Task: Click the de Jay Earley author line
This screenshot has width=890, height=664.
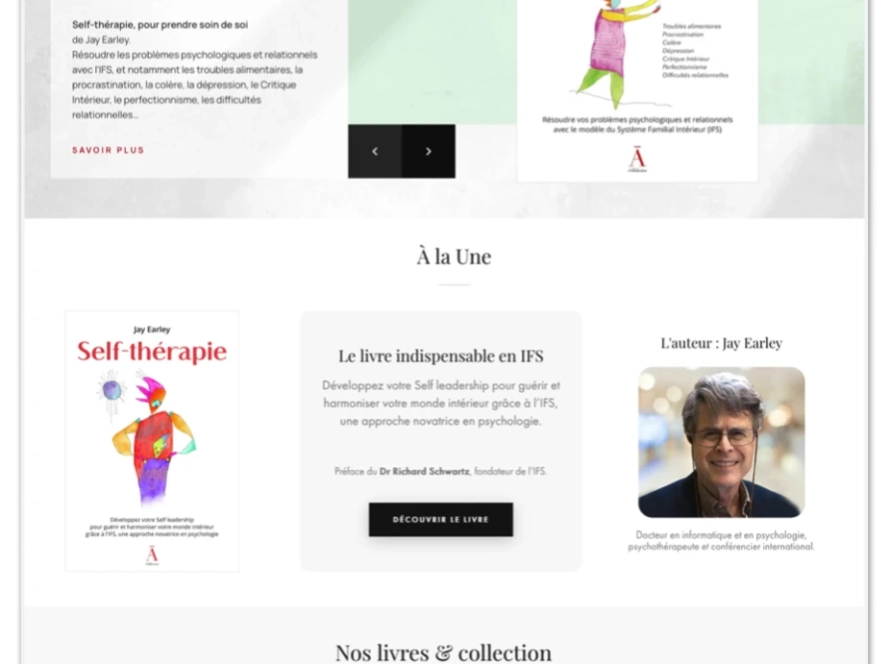Action: point(101,40)
